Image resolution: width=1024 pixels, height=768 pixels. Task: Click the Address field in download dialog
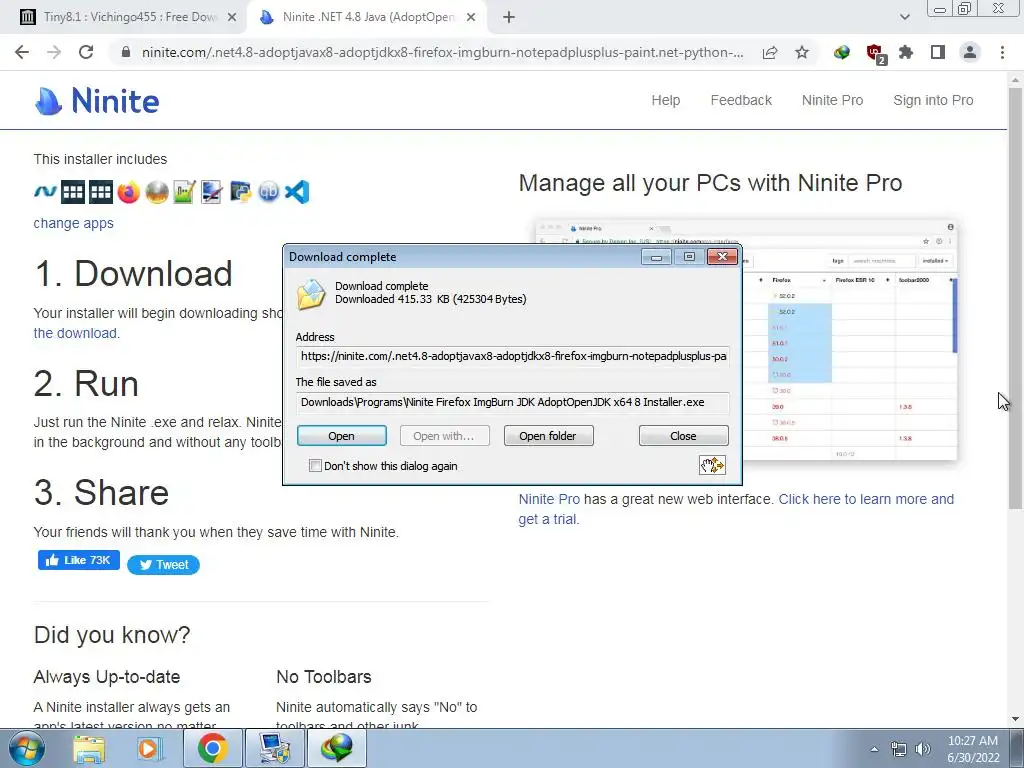click(513, 357)
